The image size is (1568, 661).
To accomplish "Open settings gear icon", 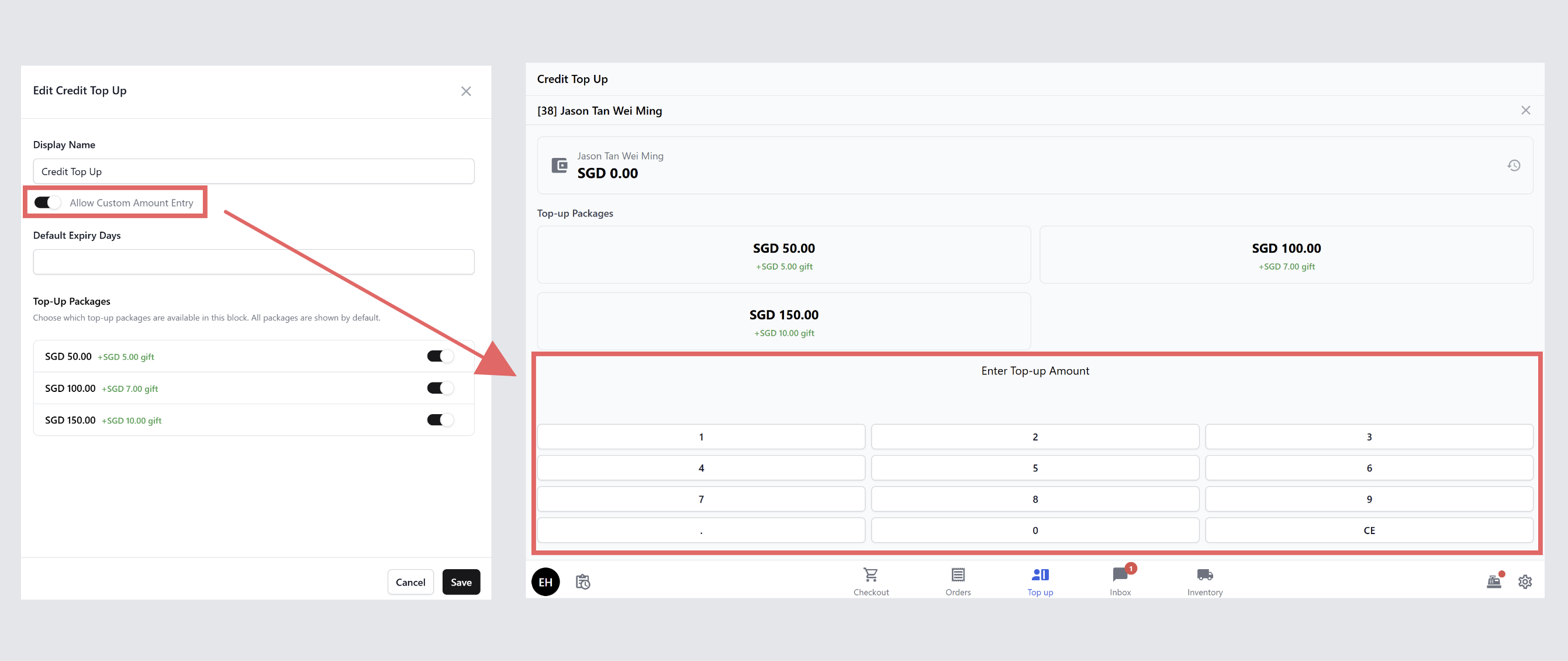I will point(1524,582).
